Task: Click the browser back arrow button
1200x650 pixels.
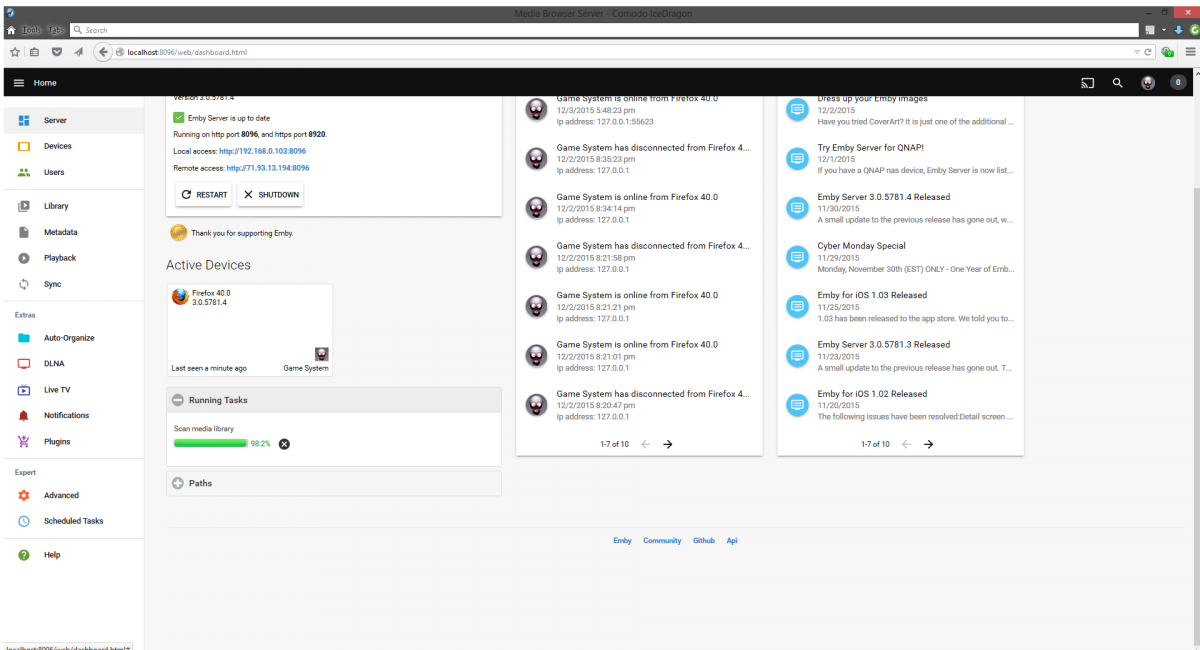Action: pyautogui.click(x=102, y=52)
